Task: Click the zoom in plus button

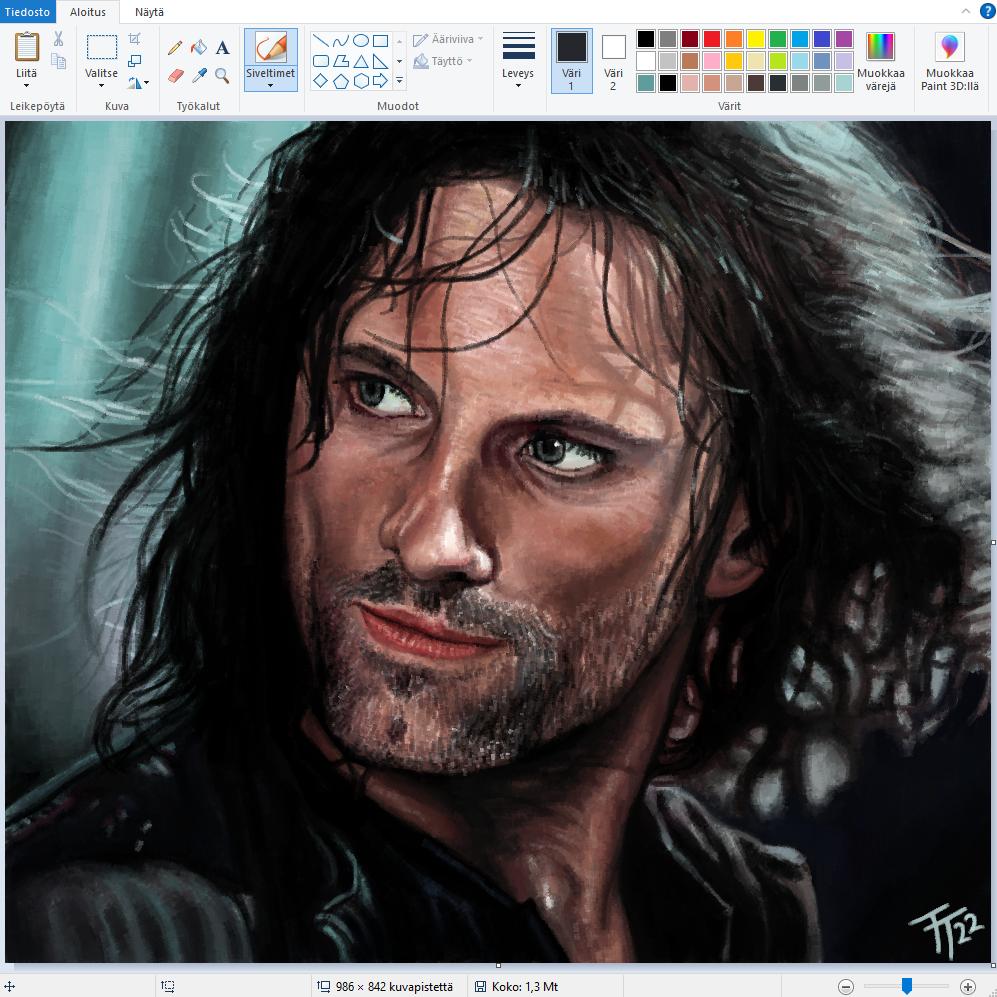Action: pyautogui.click(x=968, y=987)
